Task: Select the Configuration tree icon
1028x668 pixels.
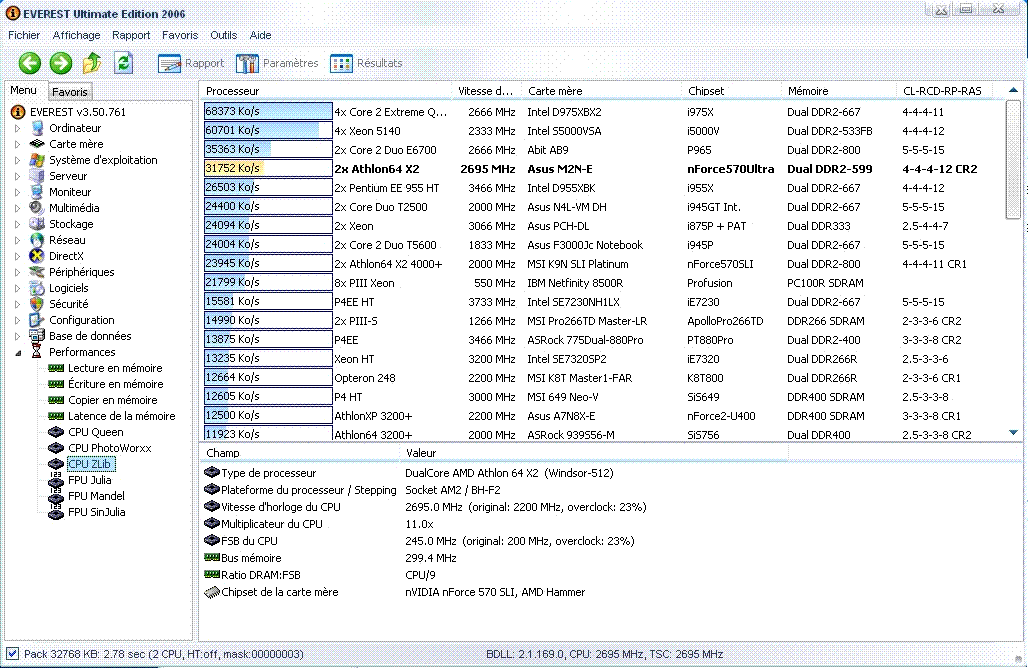Action: pos(37,320)
